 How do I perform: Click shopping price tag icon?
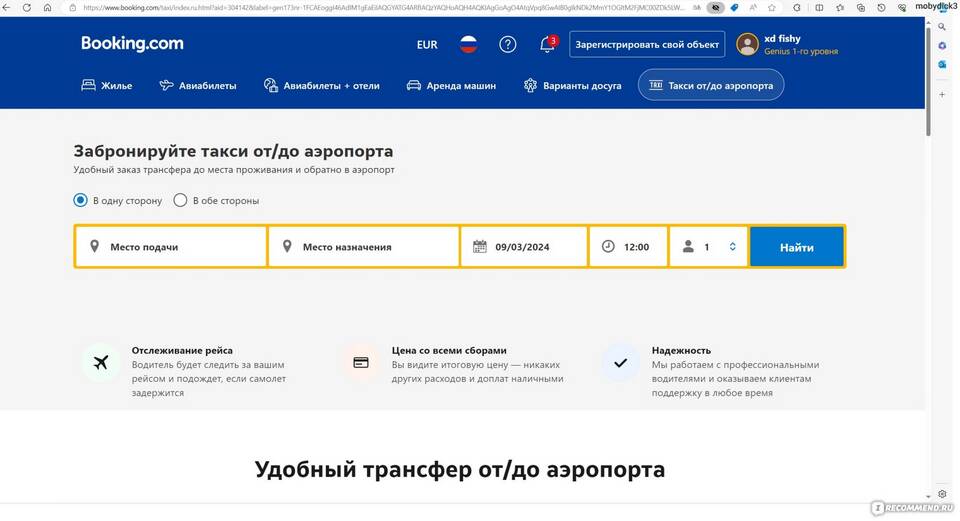point(734,8)
